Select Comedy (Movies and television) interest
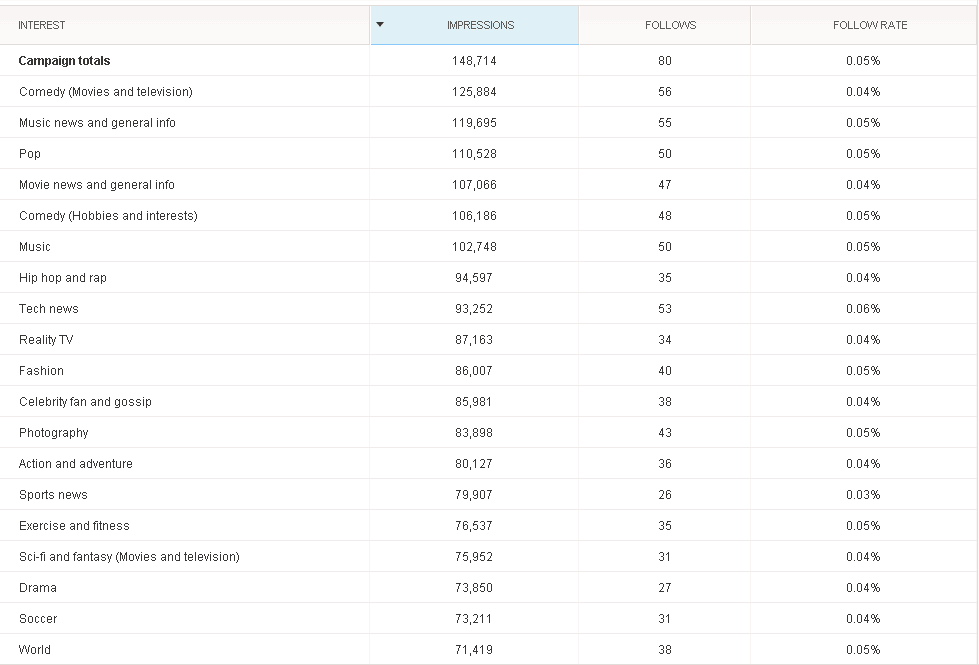Viewport: 979px width, 665px height. (x=106, y=92)
